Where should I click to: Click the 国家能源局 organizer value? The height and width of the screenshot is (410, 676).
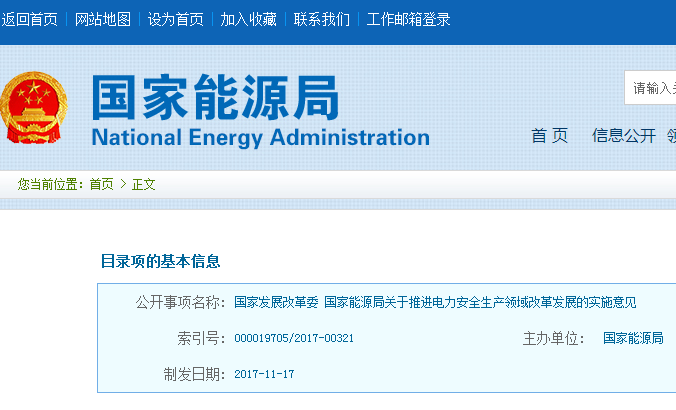coord(632,338)
